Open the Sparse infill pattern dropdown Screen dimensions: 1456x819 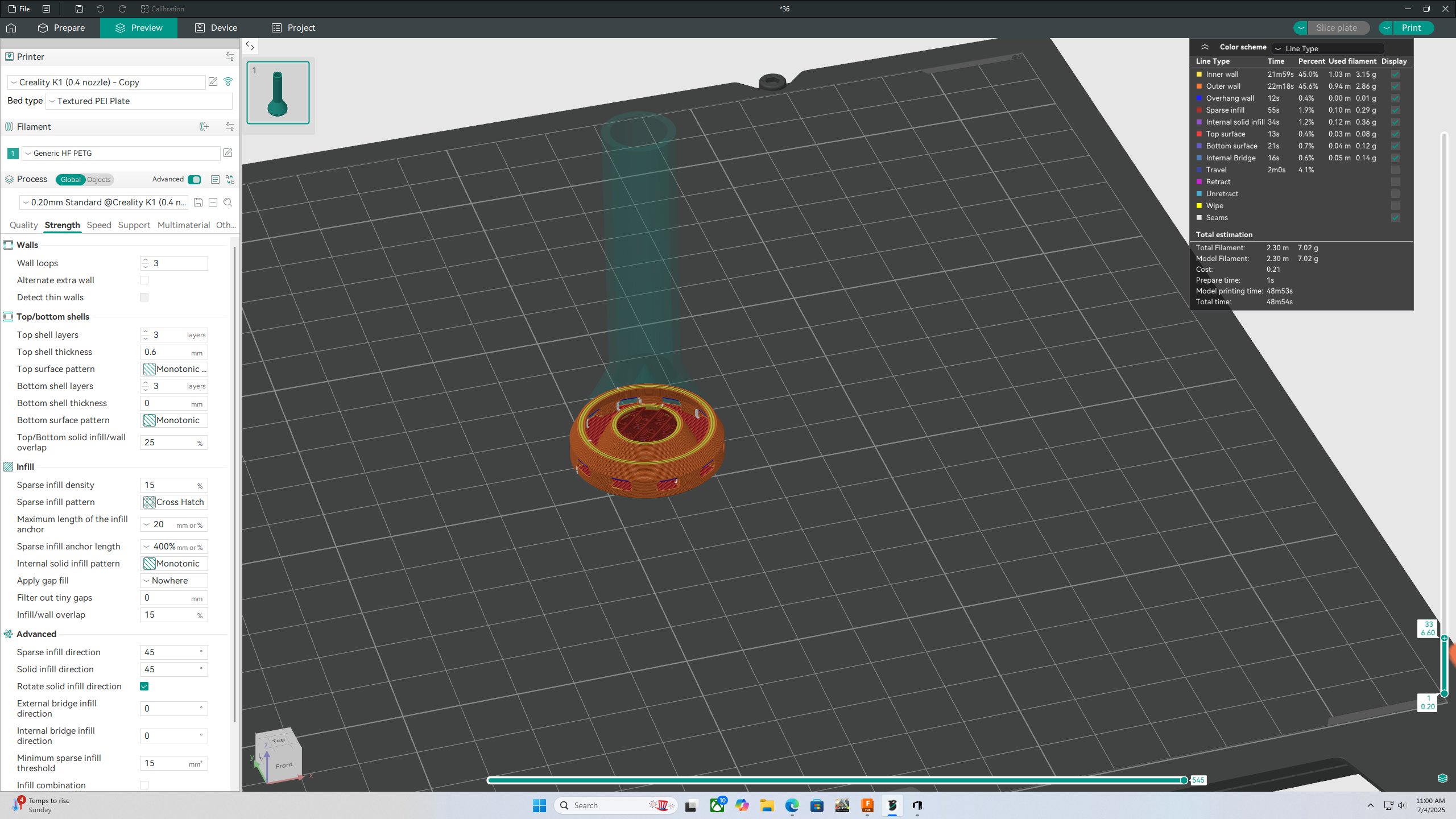174,502
